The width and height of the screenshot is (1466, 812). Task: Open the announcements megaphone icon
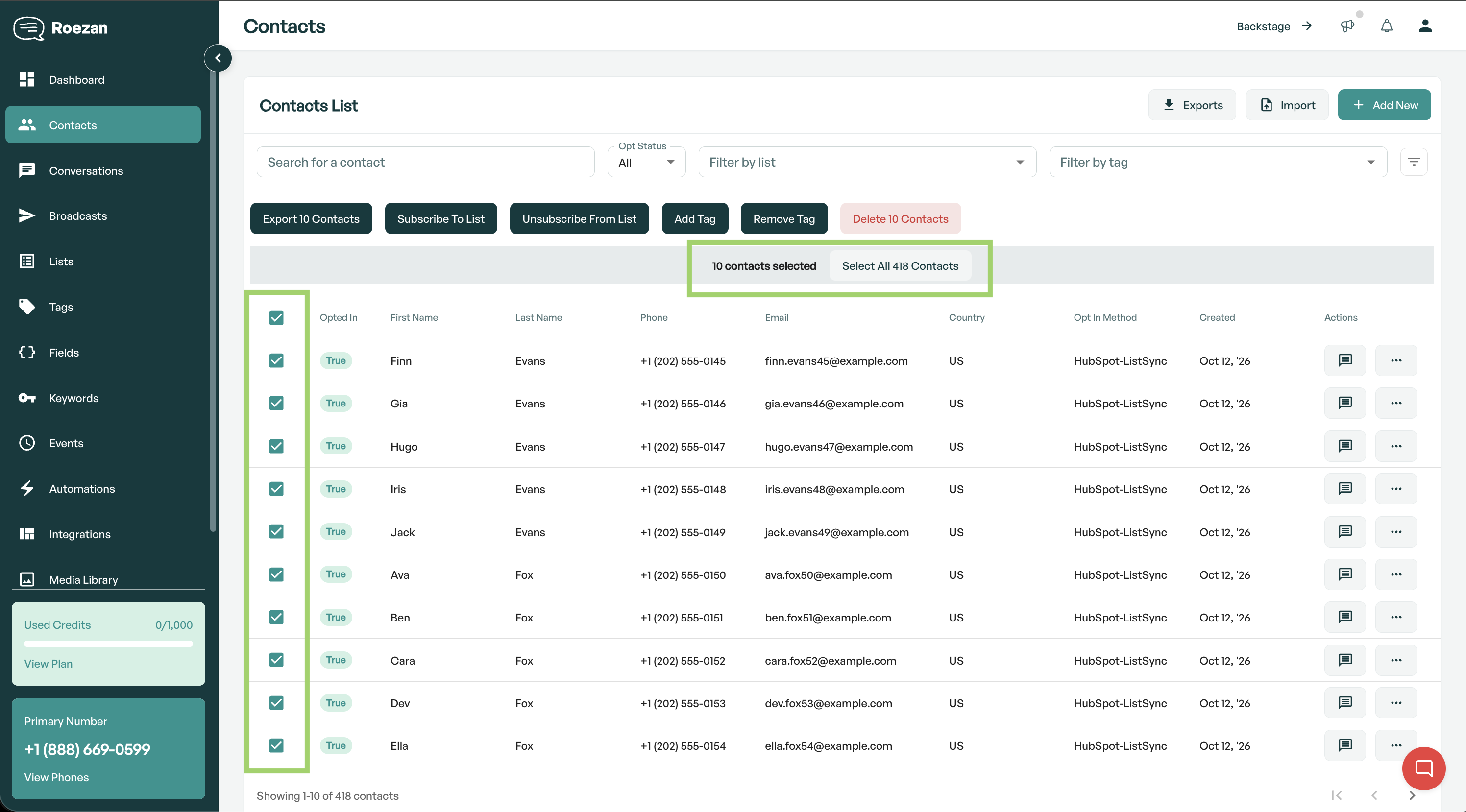[1347, 26]
